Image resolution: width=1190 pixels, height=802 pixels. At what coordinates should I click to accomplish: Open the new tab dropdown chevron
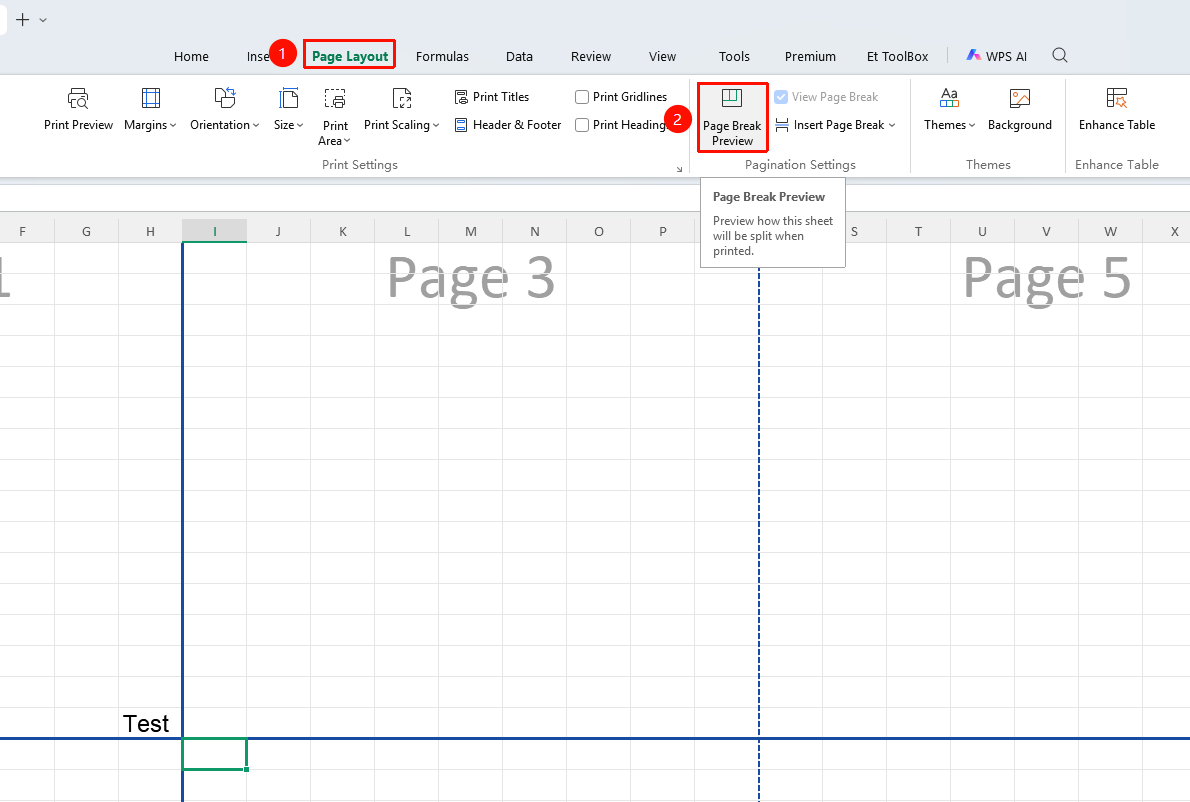(43, 20)
